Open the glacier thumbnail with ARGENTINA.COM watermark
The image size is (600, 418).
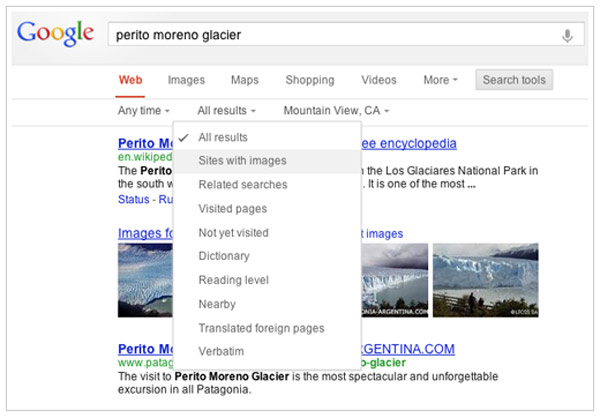(x=395, y=281)
